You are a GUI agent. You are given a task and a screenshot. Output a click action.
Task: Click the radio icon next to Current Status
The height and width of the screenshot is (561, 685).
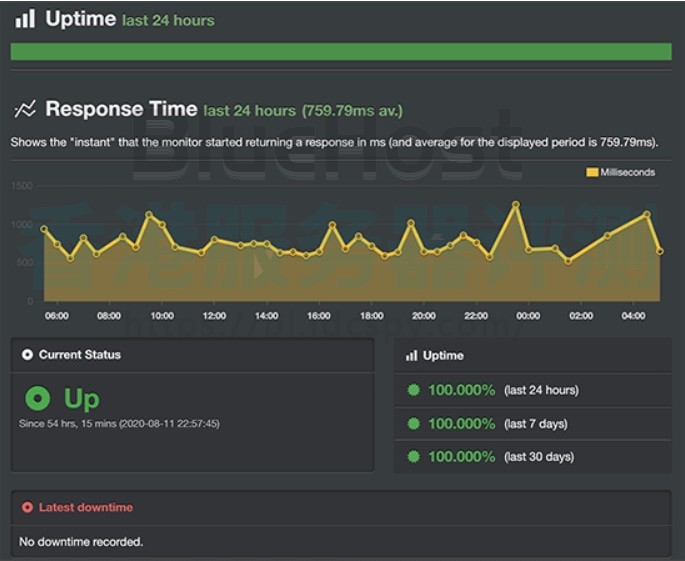tap(27, 355)
